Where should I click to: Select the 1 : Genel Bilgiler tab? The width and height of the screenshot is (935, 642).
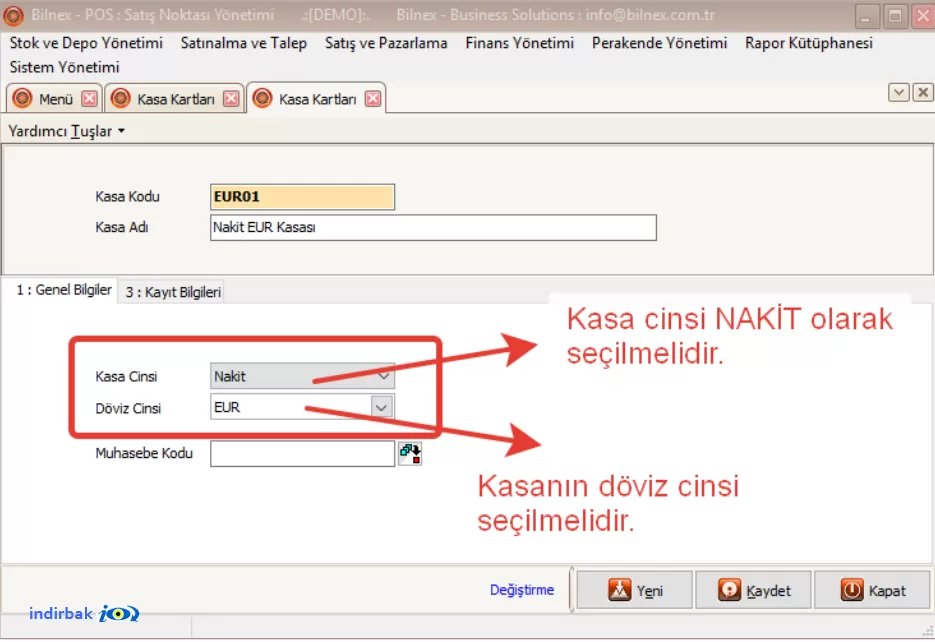[x=63, y=290]
